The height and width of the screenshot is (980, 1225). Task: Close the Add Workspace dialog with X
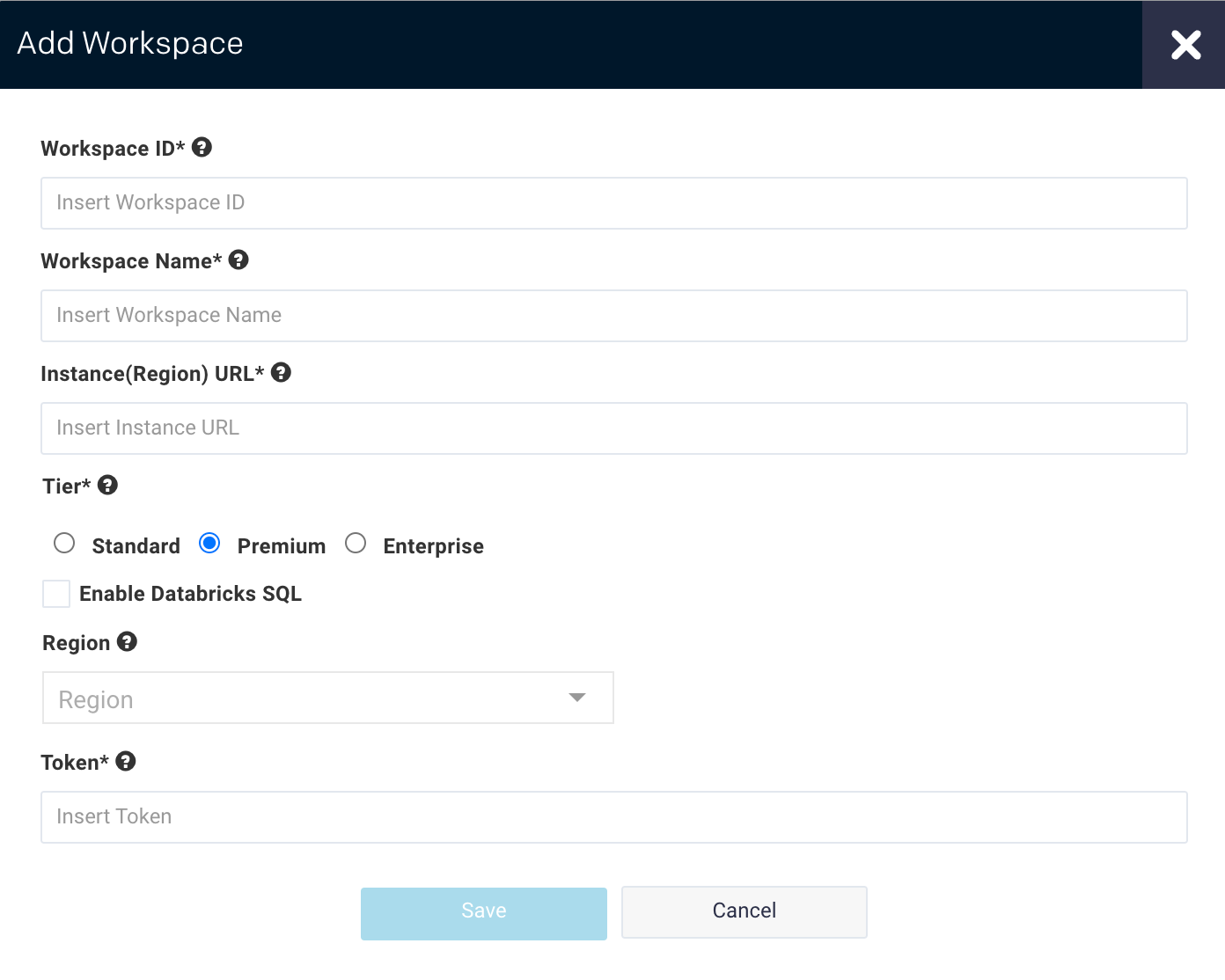tap(1185, 45)
